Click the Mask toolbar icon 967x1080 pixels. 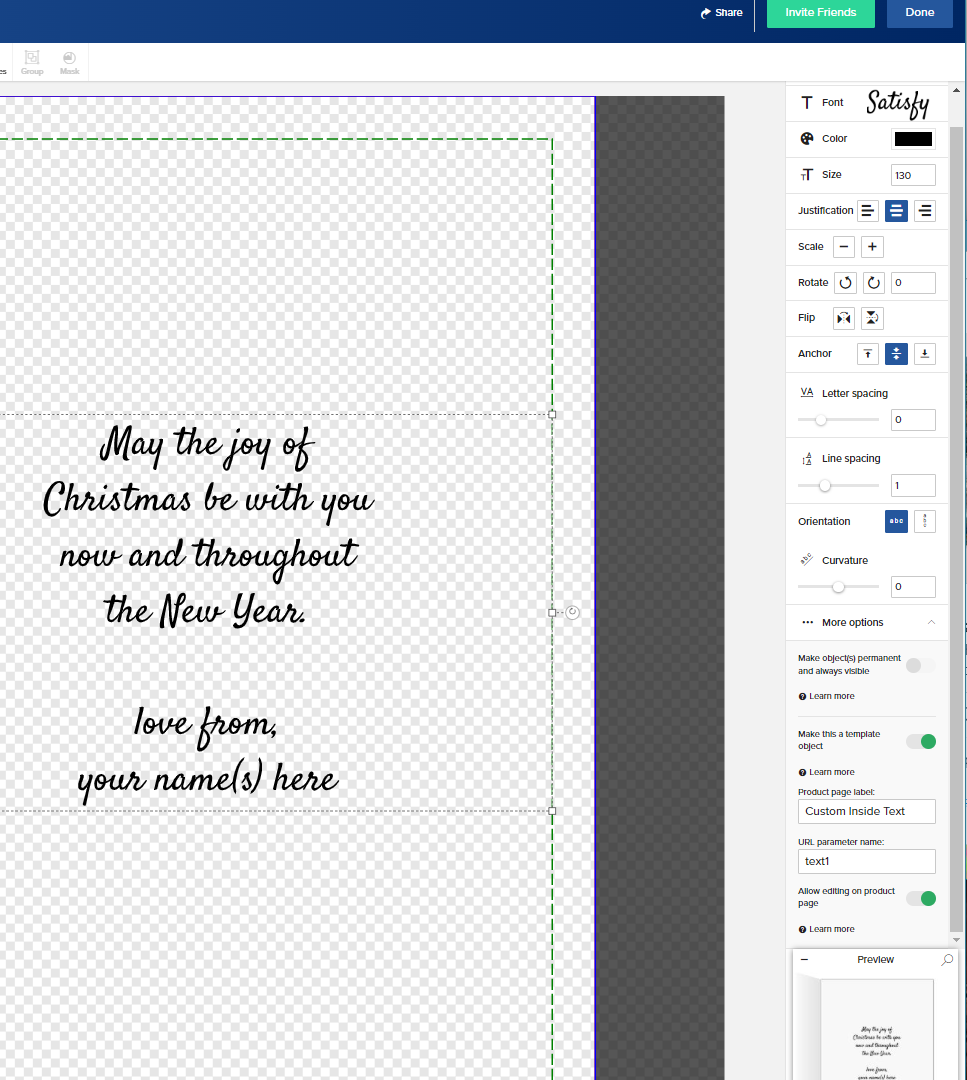pos(70,62)
